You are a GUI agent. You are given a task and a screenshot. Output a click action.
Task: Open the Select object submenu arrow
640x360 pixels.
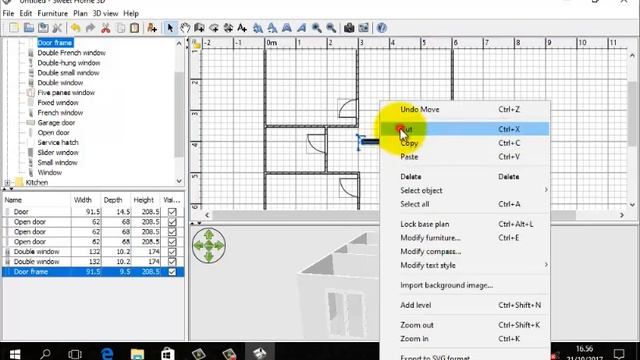(x=546, y=190)
